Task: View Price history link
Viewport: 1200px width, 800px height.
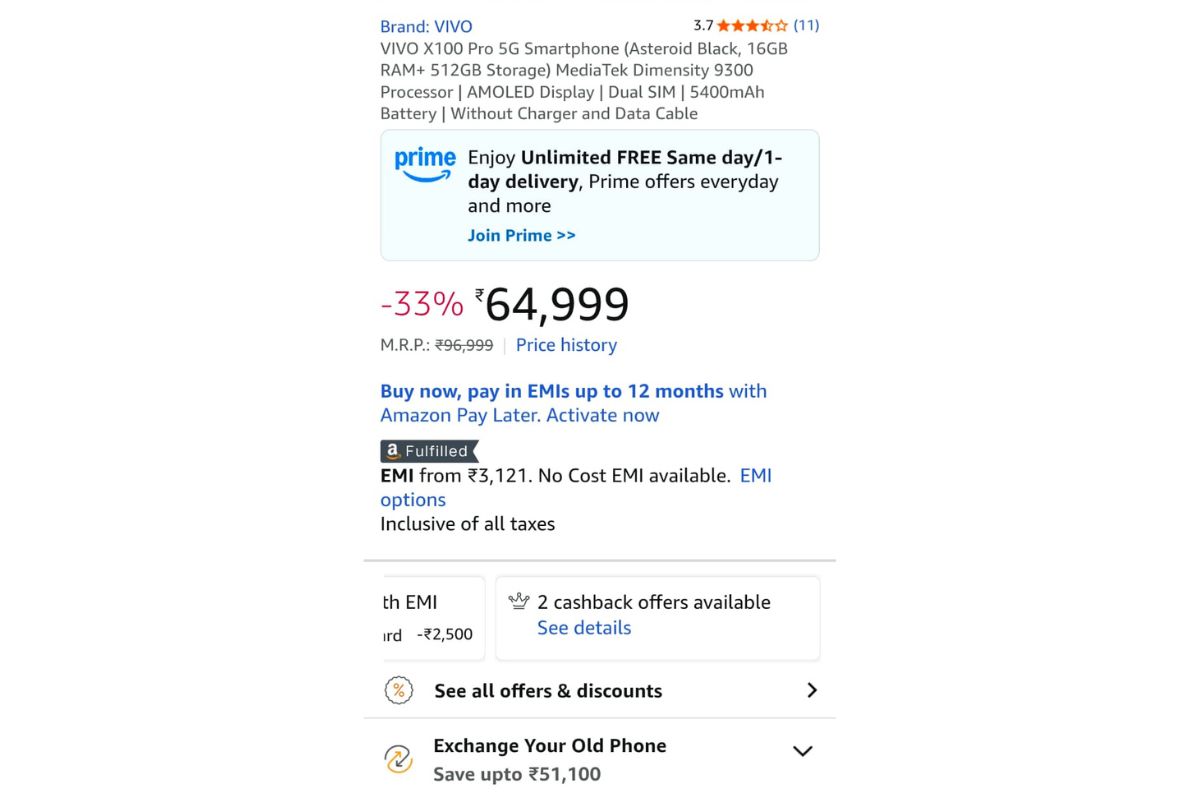Action: (566, 345)
